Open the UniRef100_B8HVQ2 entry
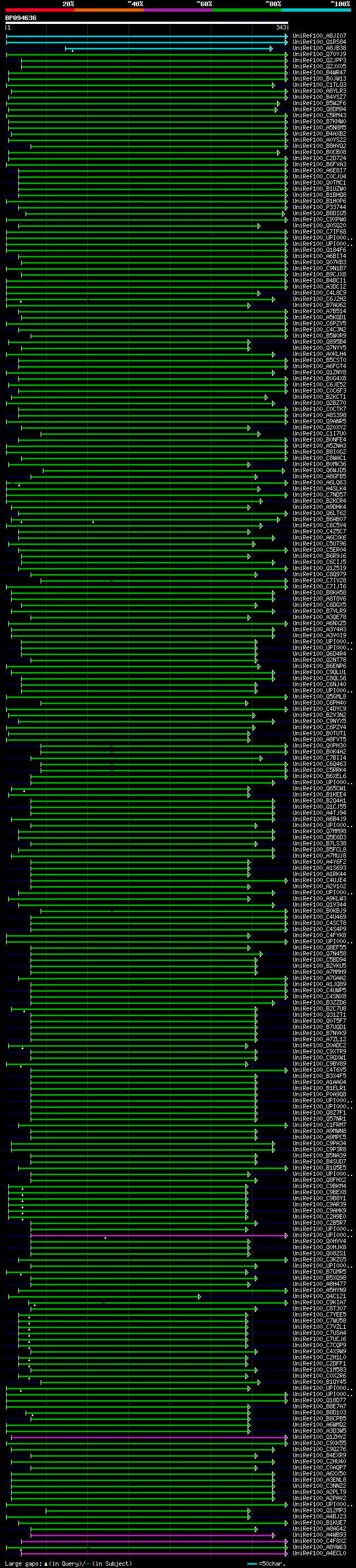 coord(319,146)
